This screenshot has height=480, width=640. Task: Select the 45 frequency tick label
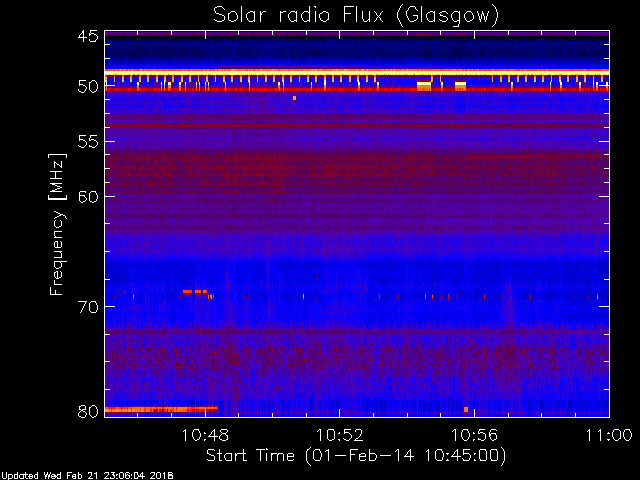[88, 36]
